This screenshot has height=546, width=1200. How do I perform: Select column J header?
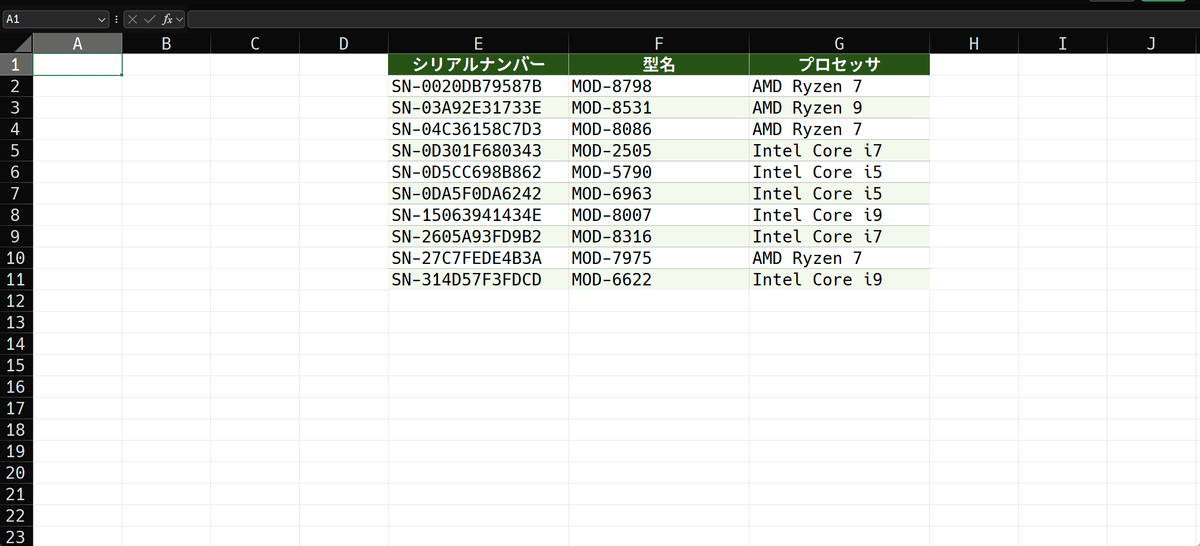click(x=1152, y=43)
